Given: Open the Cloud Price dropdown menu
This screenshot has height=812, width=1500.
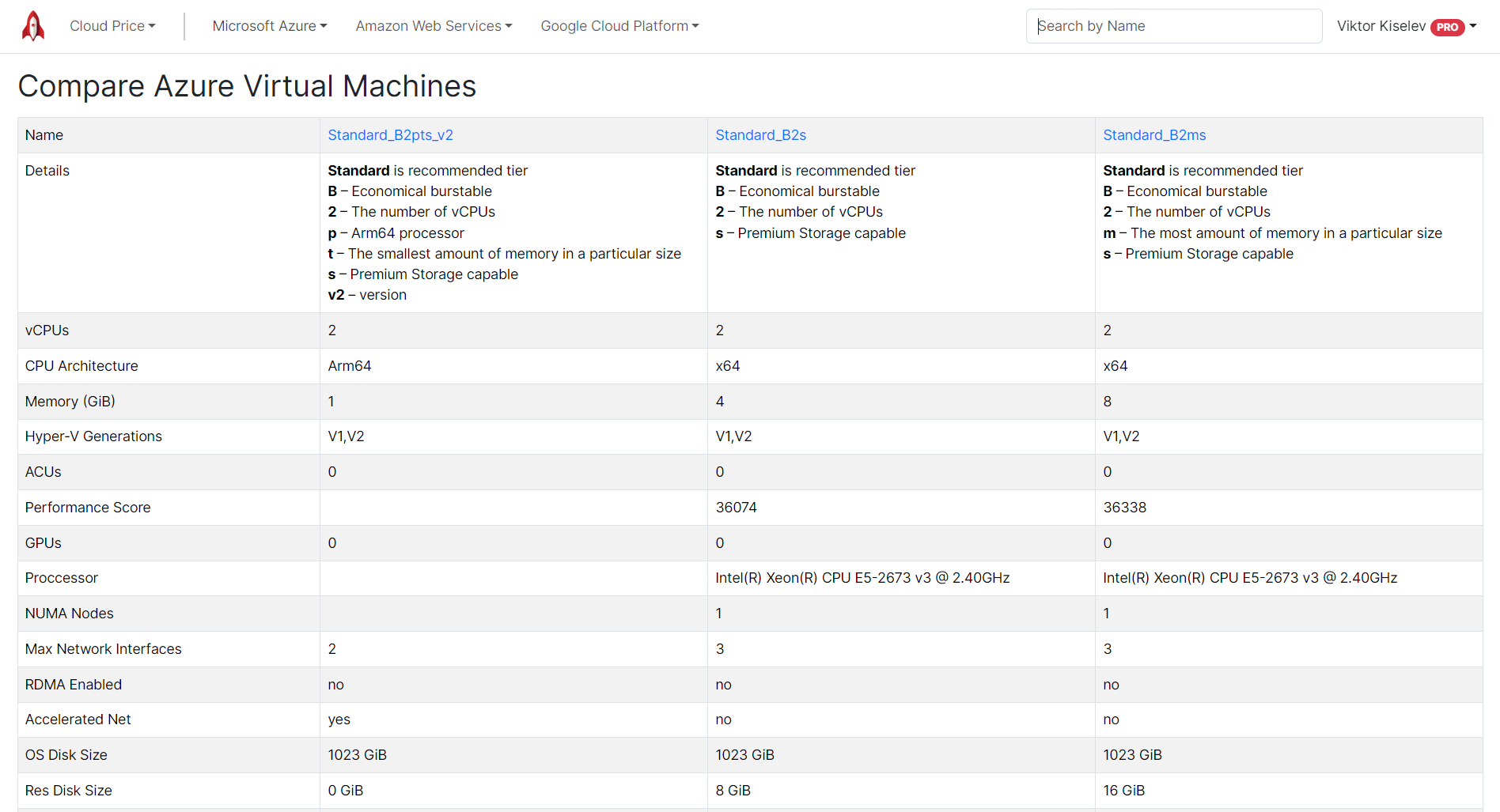Looking at the screenshot, I should pos(112,26).
